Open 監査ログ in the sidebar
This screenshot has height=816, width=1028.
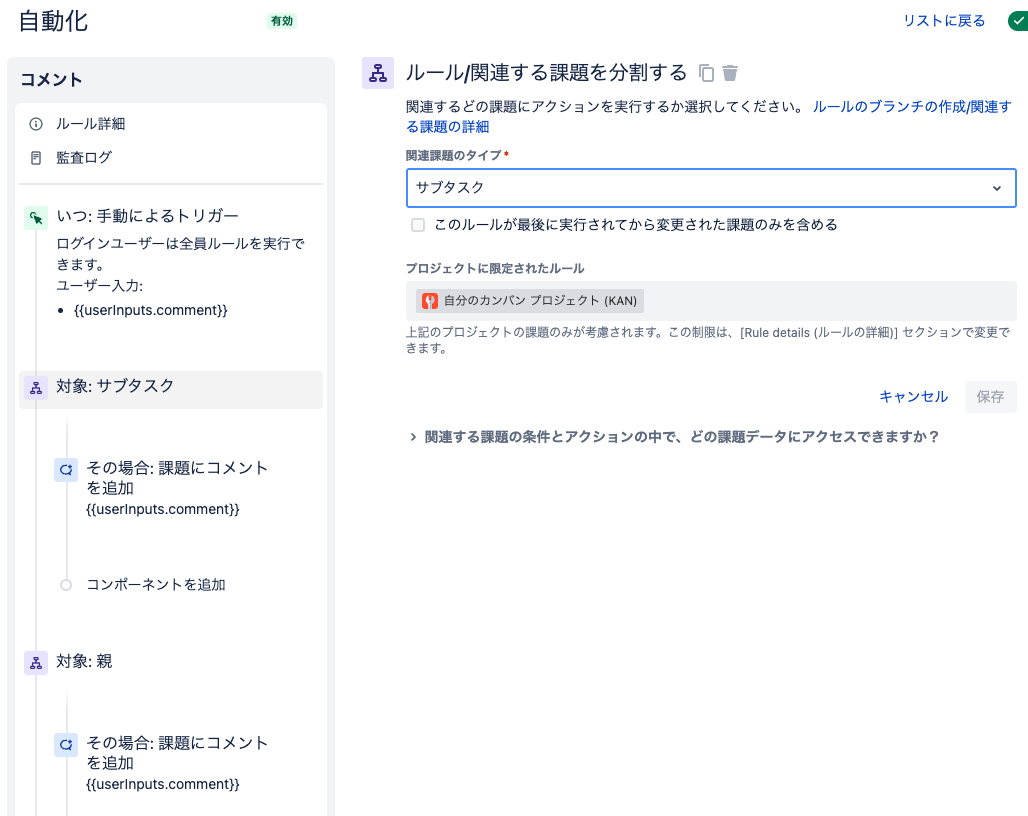click(x=84, y=157)
